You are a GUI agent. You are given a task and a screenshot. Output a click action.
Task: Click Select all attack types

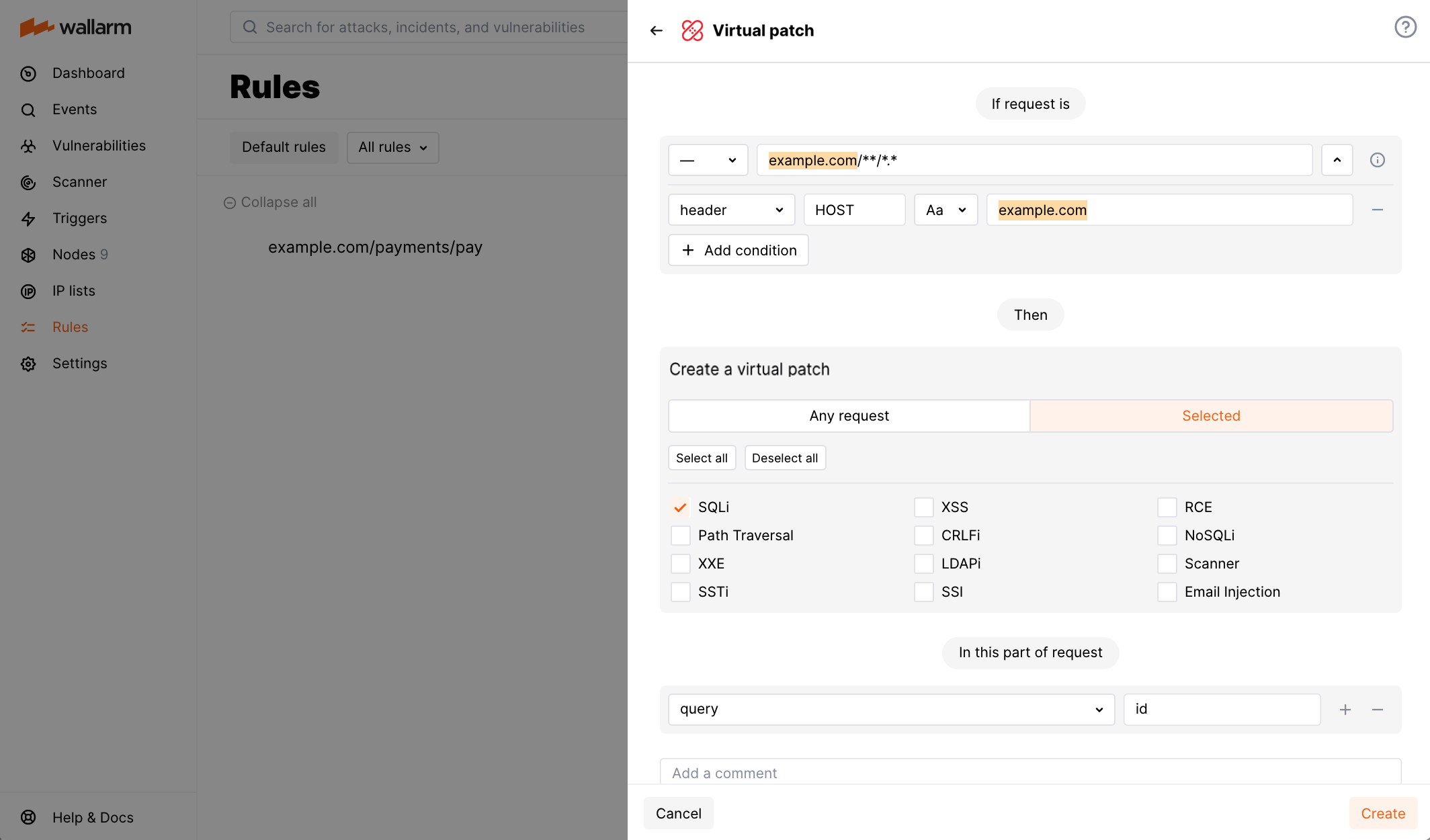702,458
